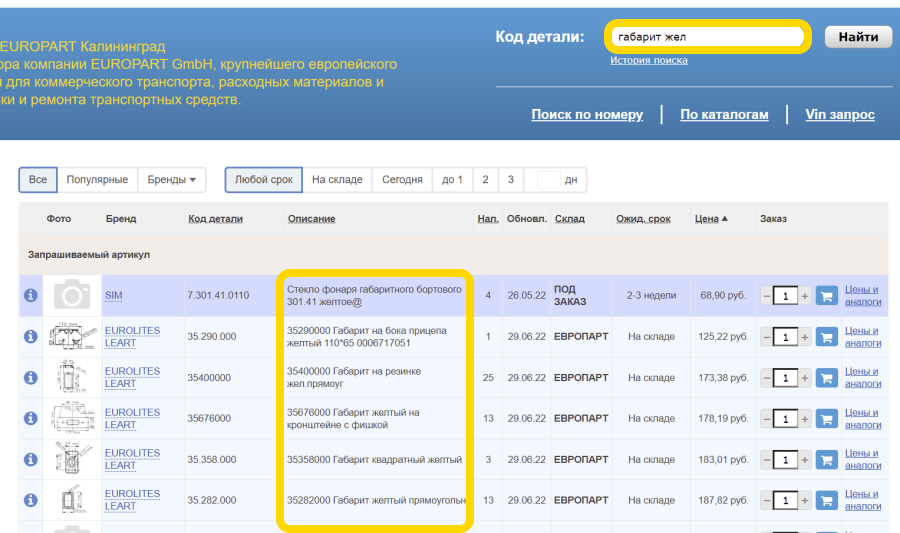Increase quantity for part 35.282.000
Image resolution: width=900 pixels, height=533 pixels.
tap(805, 501)
